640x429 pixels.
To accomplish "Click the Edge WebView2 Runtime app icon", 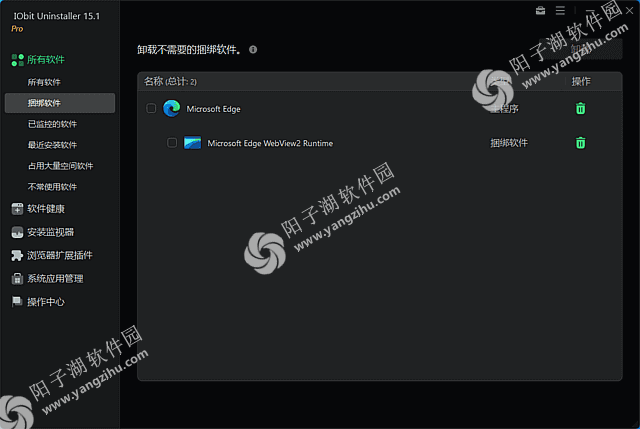I will pos(193,143).
